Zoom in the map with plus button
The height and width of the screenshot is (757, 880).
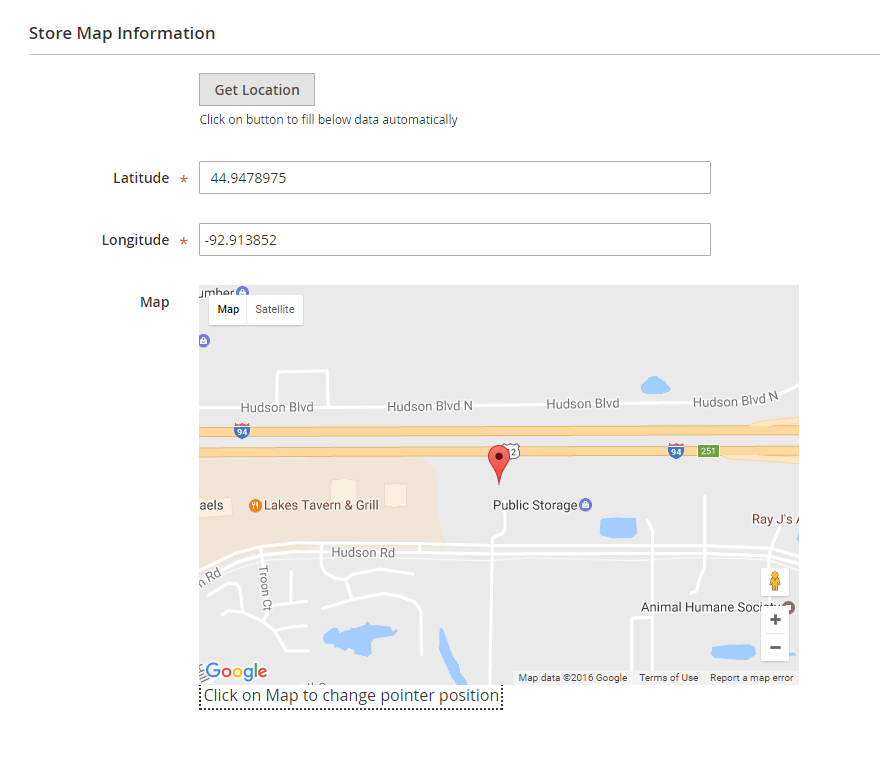tap(775, 620)
